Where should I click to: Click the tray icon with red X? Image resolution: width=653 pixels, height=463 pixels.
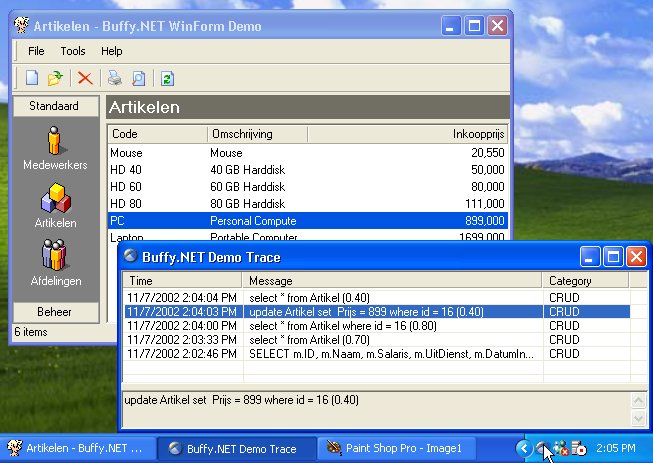[561, 448]
